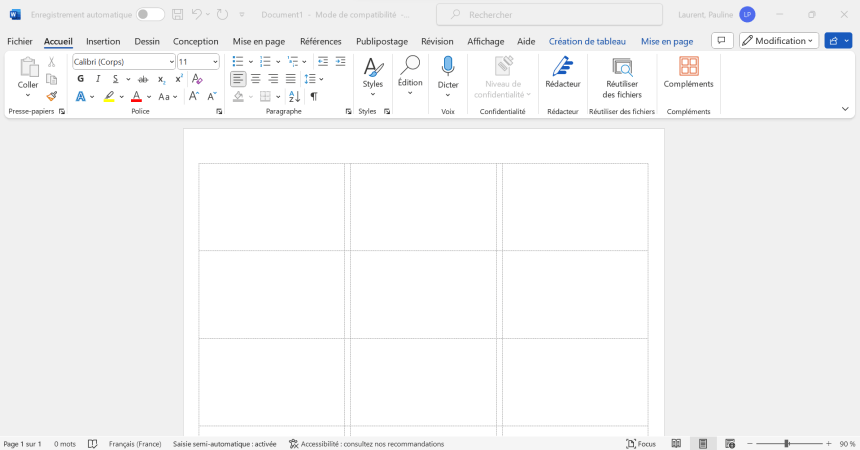Open the Modification mode button
860x450 pixels.
pyautogui.click(x=779, y=41)
